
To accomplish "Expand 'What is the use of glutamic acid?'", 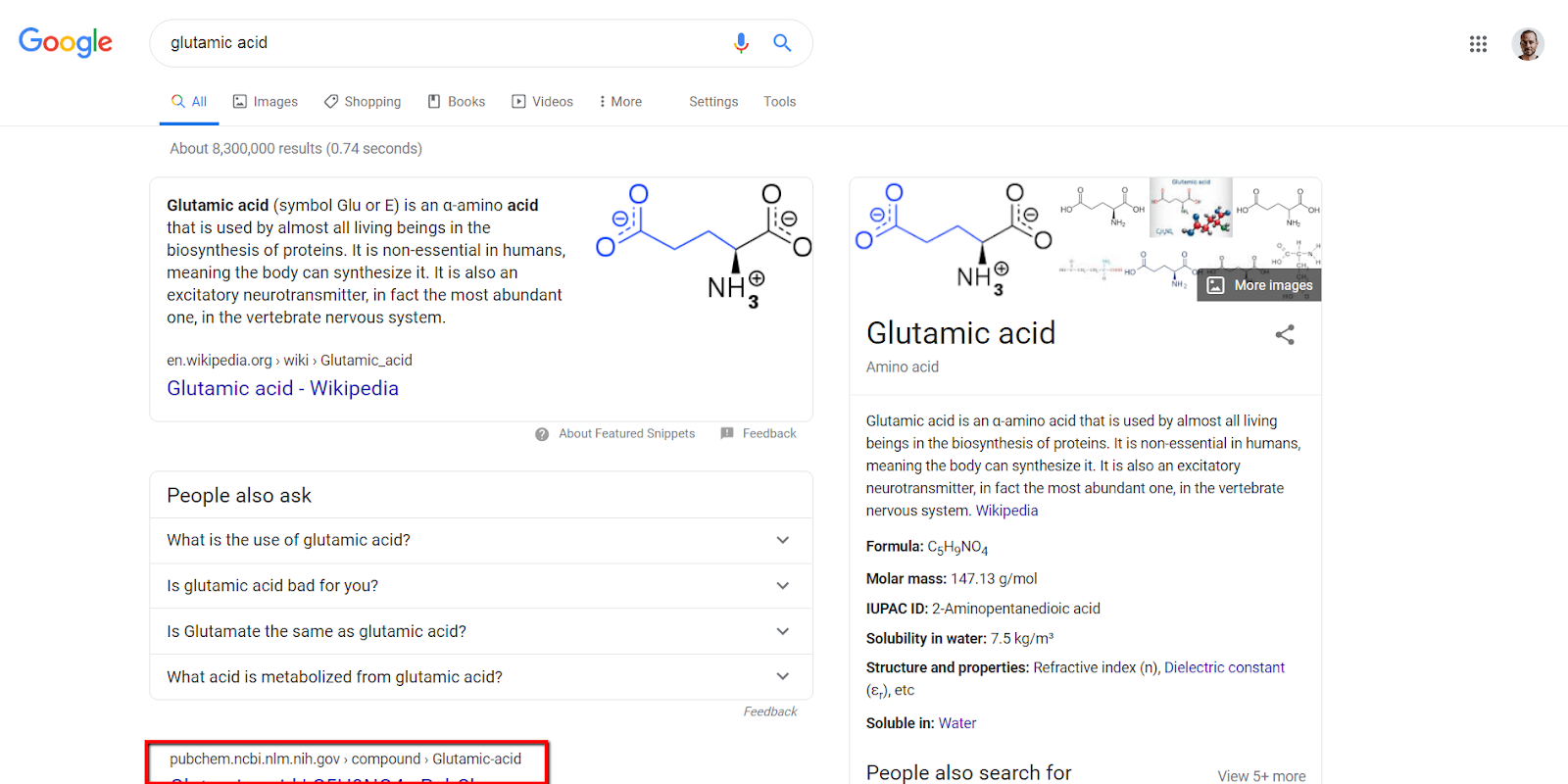I will click(x=481, y=540).
